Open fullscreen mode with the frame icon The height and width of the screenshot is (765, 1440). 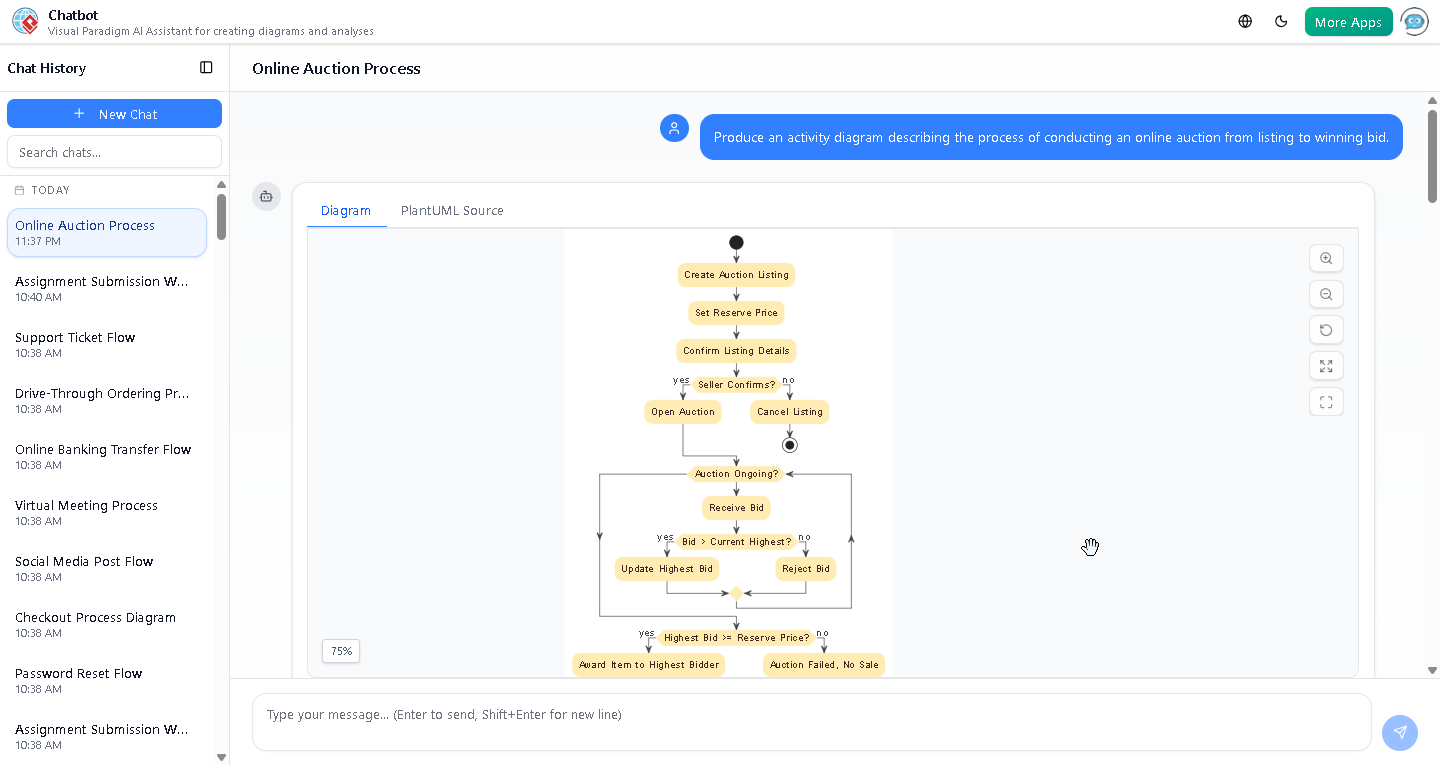coord(1326,401)
